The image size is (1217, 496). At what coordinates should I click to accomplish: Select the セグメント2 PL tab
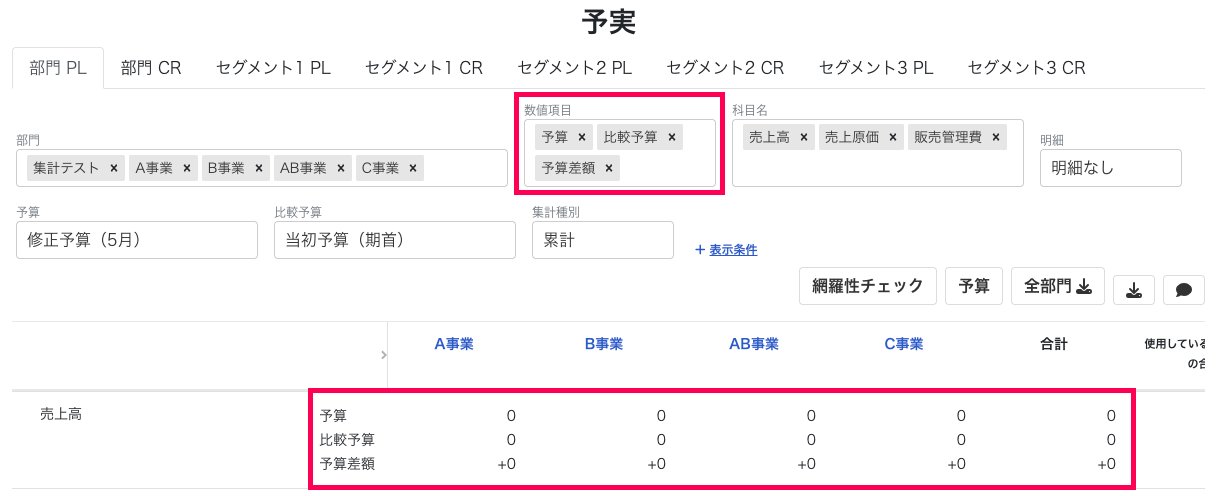coord(574,68)
